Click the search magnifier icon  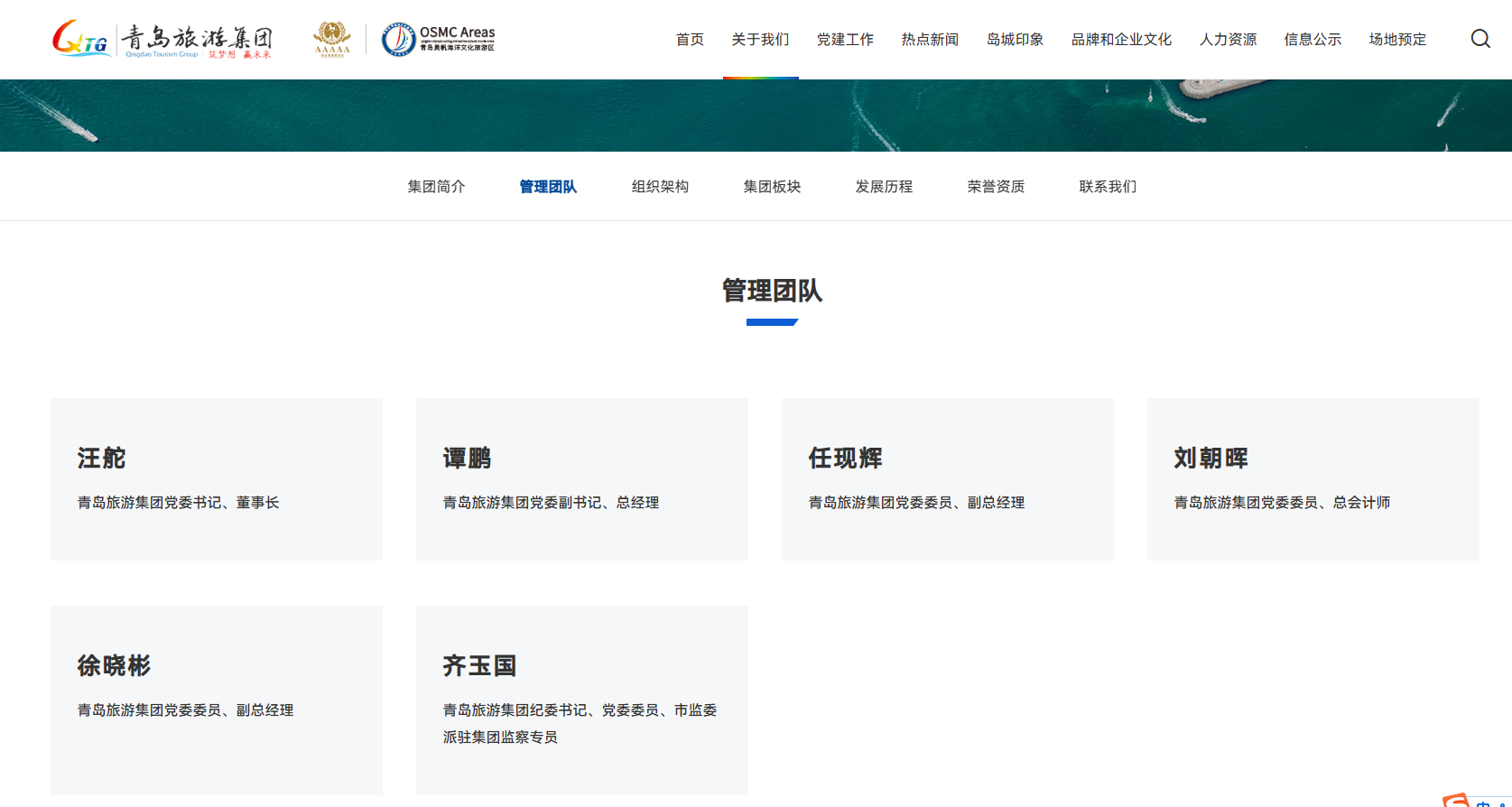click(1480, 39)
